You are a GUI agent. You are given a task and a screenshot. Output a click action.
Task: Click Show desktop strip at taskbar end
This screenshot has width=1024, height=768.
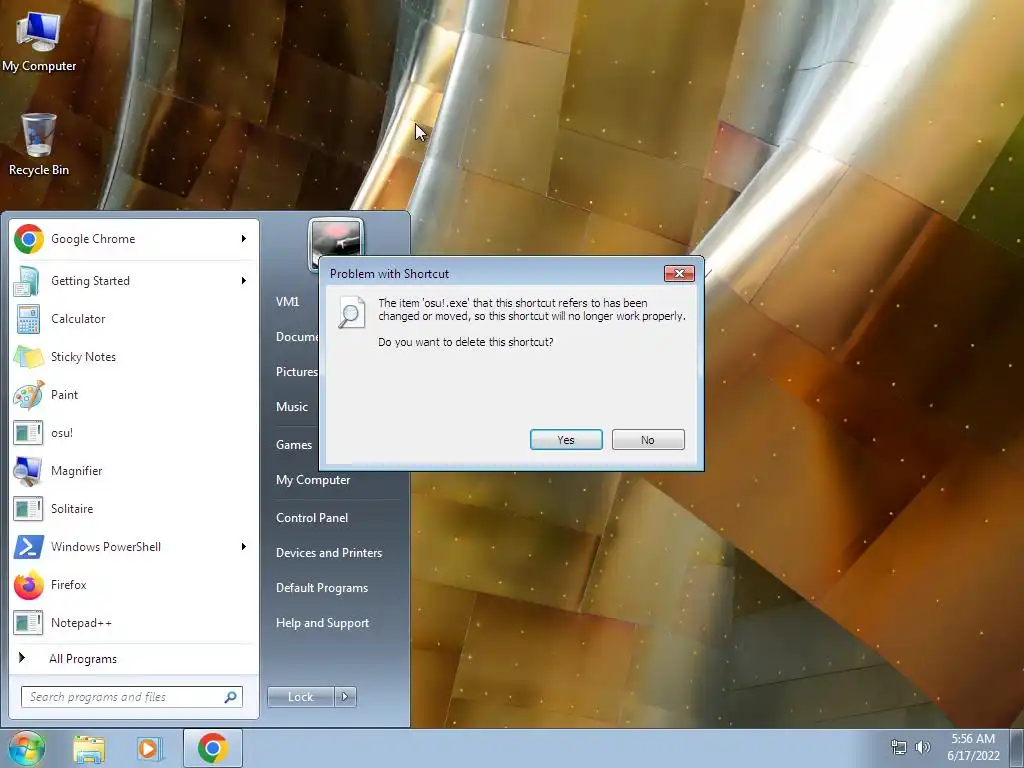tap(1017, 748)
